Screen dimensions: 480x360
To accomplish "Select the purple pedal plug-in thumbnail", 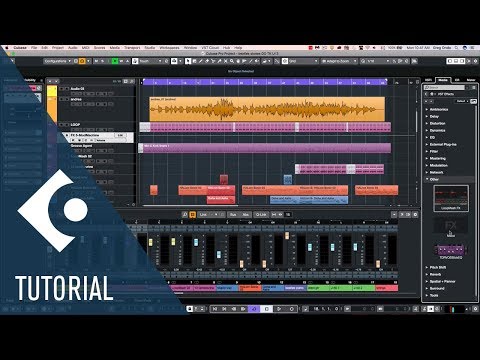I will [450, 251].
